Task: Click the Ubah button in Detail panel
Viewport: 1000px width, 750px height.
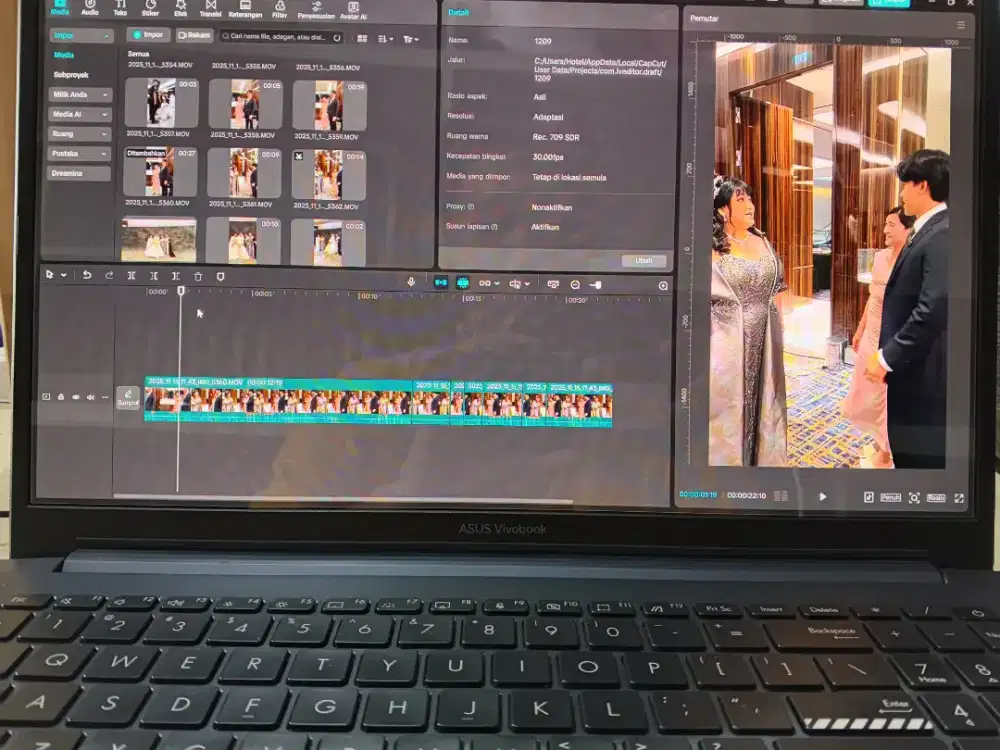Action: pyautogui.click(x=644, y=260)
